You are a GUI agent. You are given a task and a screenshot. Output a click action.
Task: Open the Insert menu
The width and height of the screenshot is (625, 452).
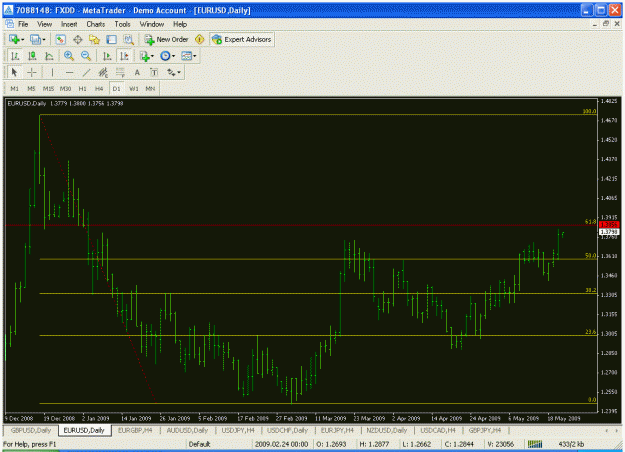(69, 24)
